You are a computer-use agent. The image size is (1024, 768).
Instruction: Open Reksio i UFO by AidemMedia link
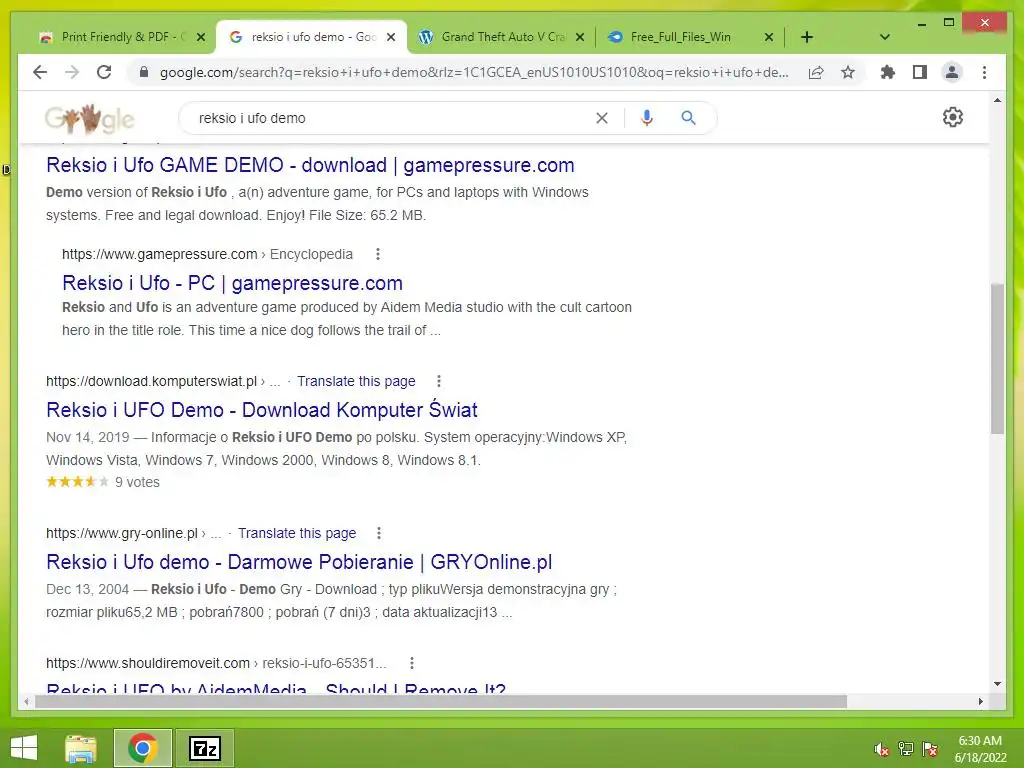click(x=276, y=688)
